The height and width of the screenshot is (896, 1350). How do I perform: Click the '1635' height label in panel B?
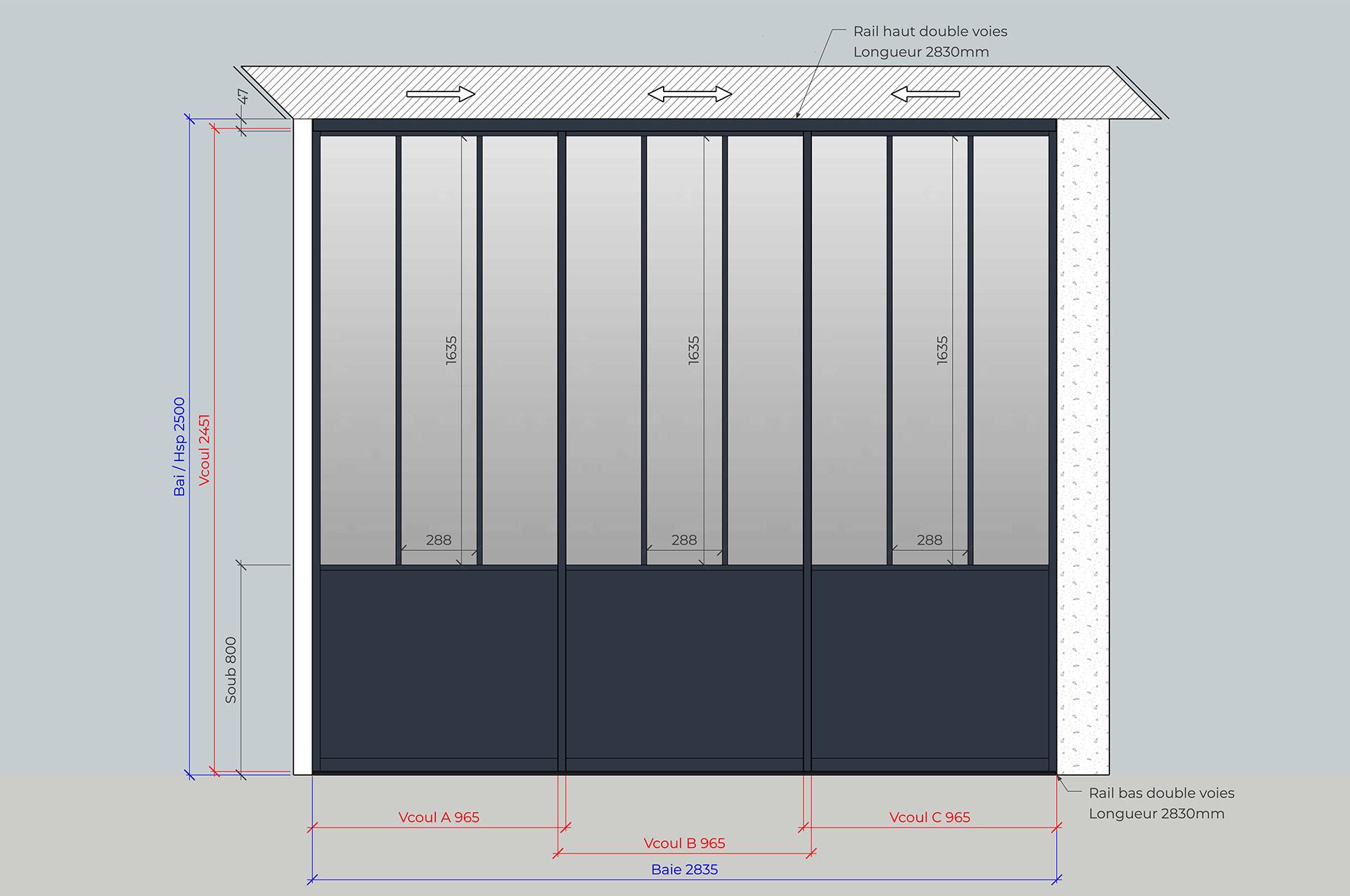point(694,350)
